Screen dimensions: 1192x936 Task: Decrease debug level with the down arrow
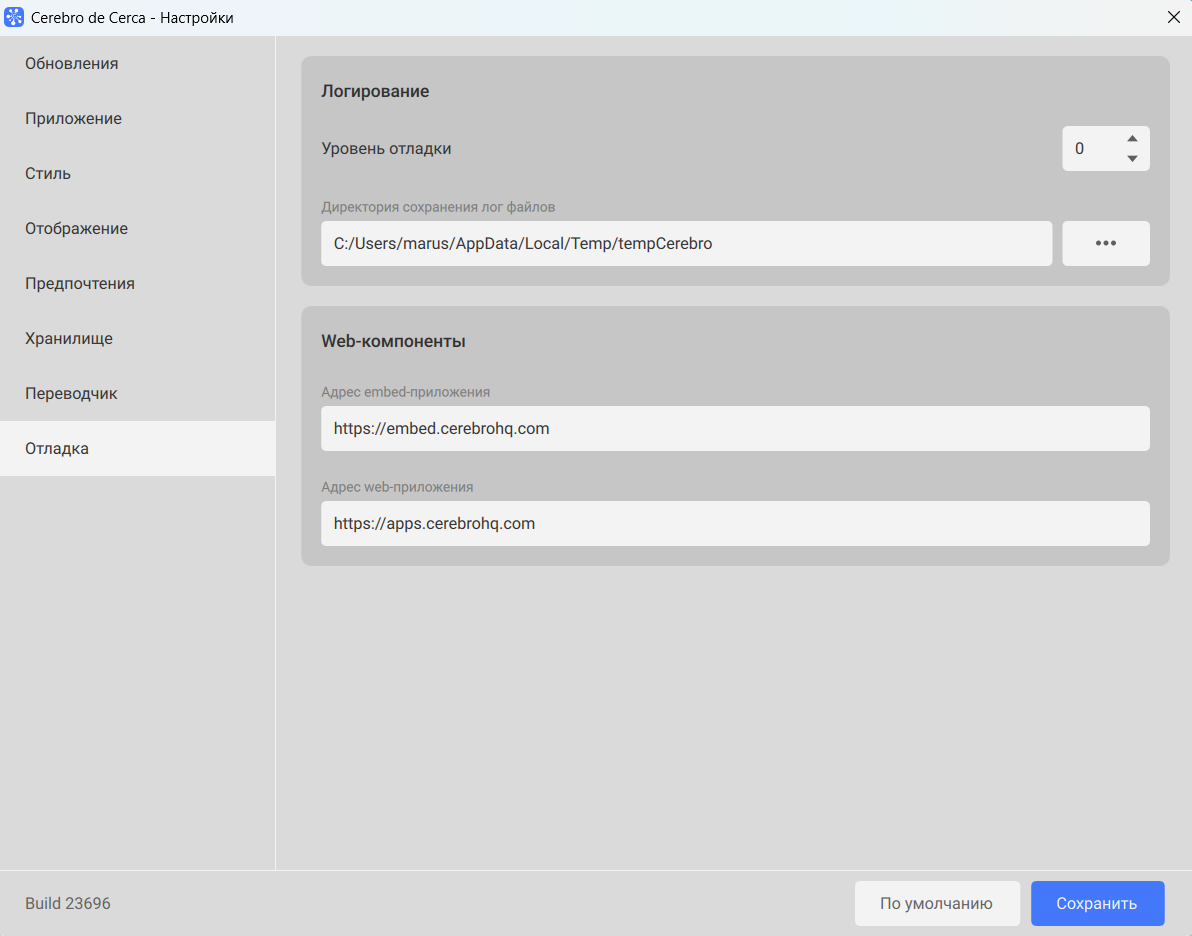(1132, 158)
